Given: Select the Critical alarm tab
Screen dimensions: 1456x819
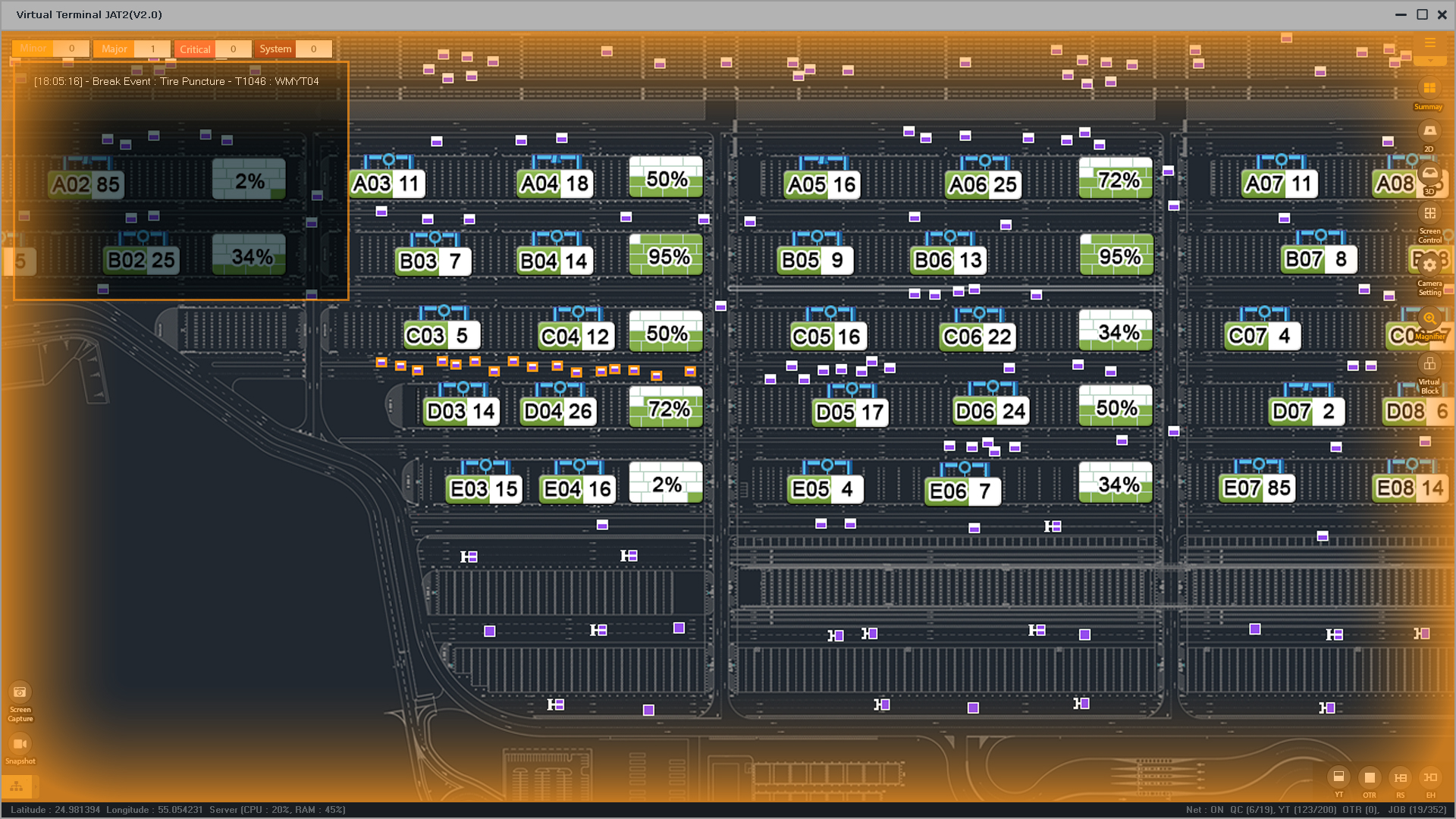Looking at the screenshot, I should coord(195,49).
